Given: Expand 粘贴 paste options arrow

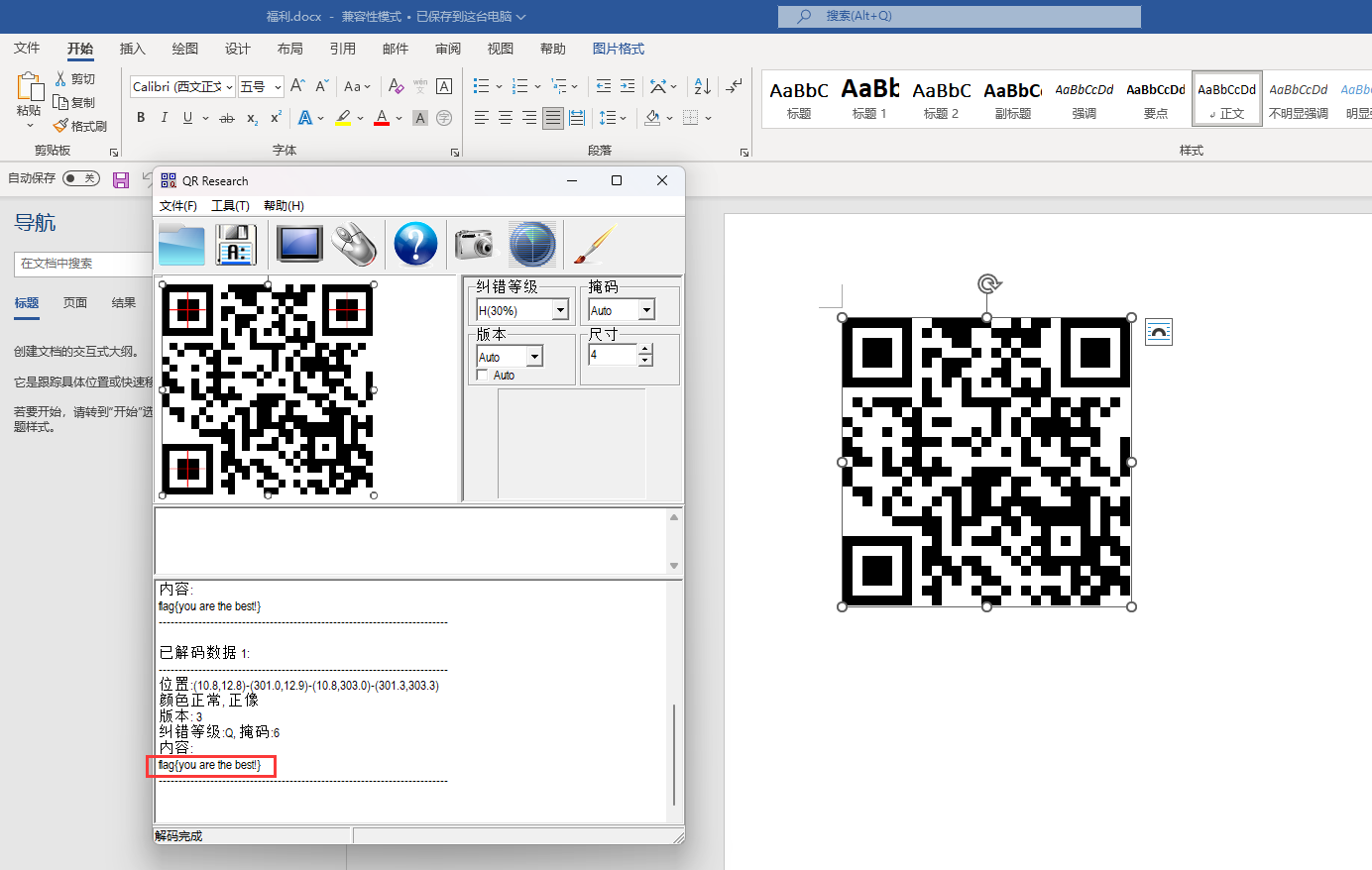Looking at the screenshot, I should point(30,126).
